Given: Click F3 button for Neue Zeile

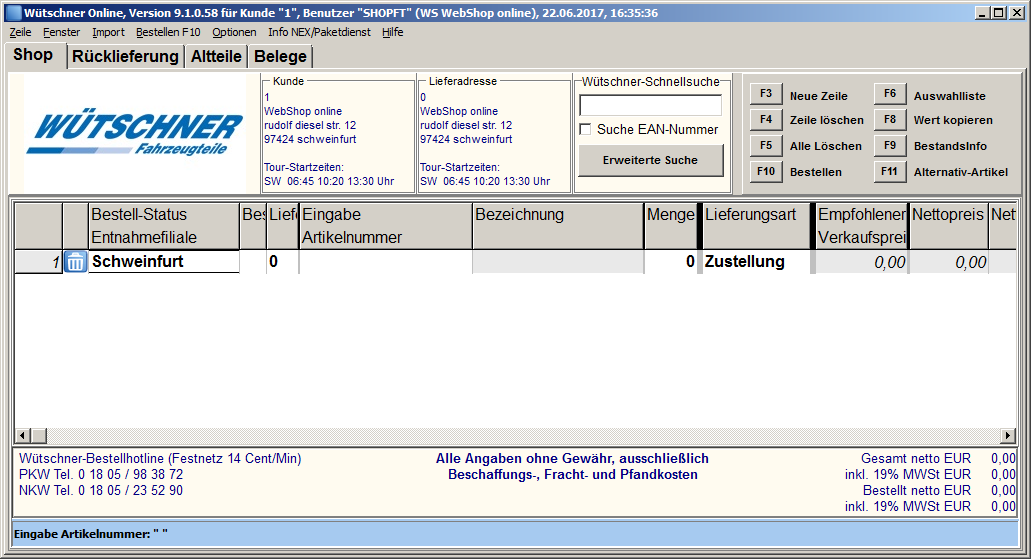Looking at the screenshot, I should click(766, 94).
